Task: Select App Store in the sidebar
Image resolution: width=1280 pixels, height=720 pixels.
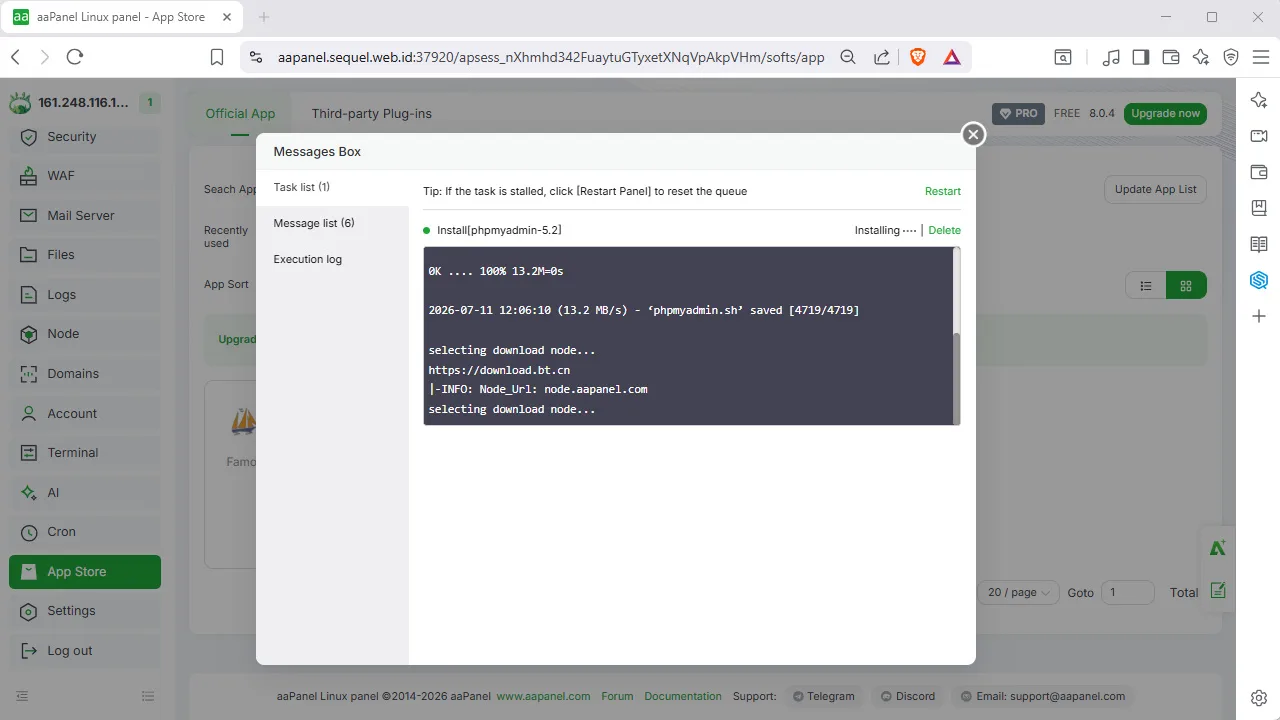Action: coord(85,572)
